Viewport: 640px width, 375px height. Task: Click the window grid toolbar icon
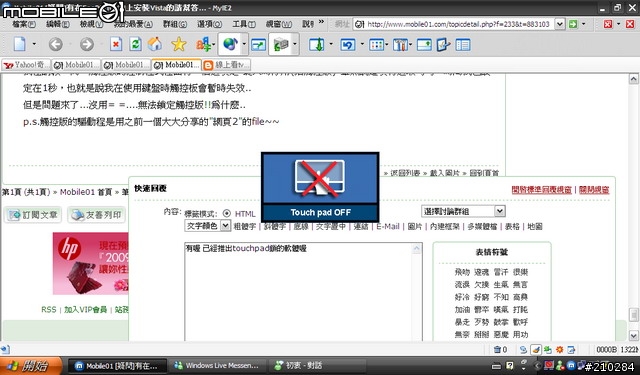[x=376, y=44]
